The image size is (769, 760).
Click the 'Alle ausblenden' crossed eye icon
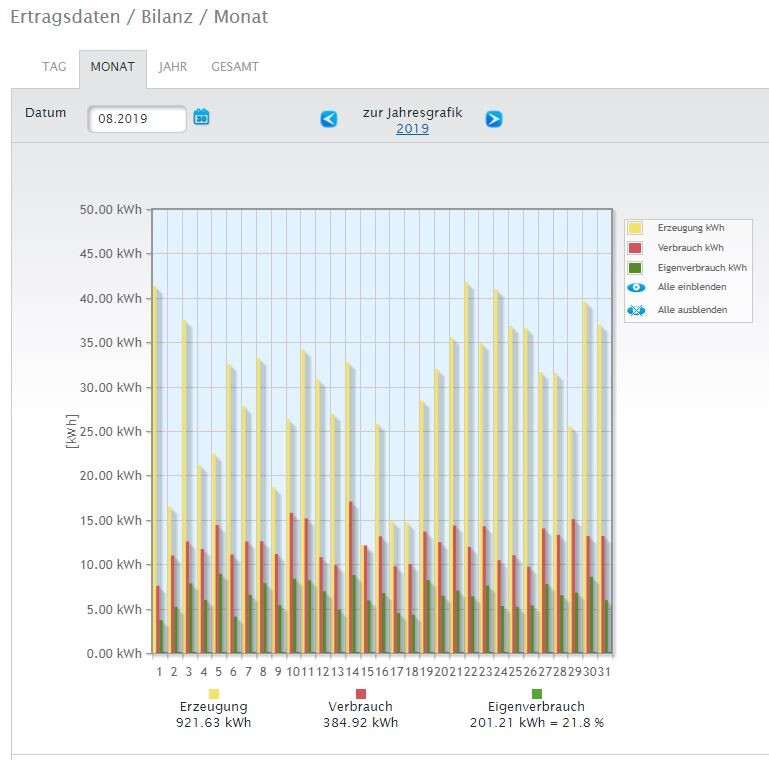(636, 310)
